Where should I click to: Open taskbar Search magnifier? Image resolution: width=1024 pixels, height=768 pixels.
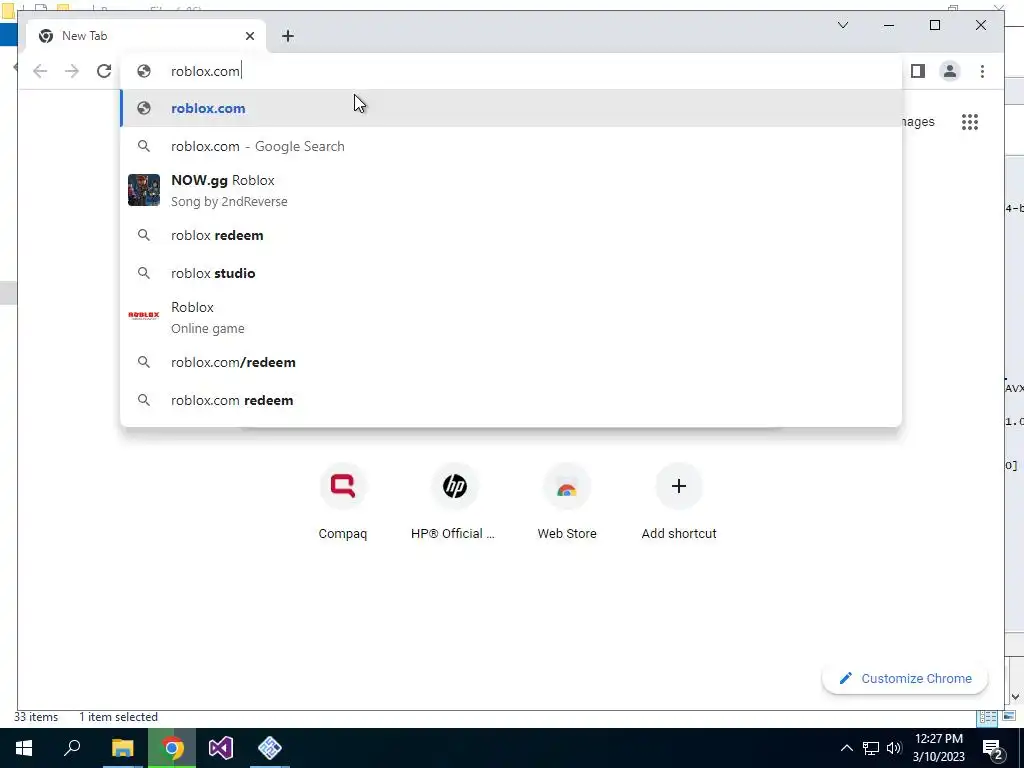[72, 748]
